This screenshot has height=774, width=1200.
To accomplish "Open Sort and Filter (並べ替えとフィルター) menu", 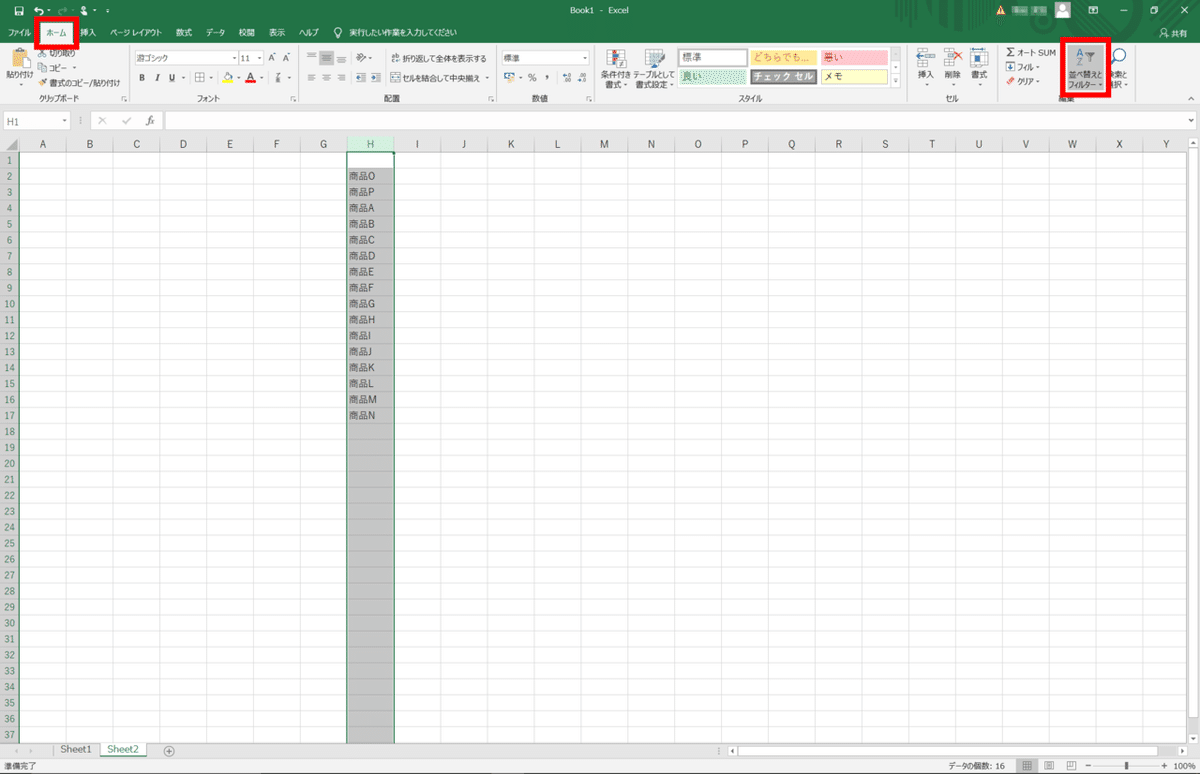I will click(1085, 68).
